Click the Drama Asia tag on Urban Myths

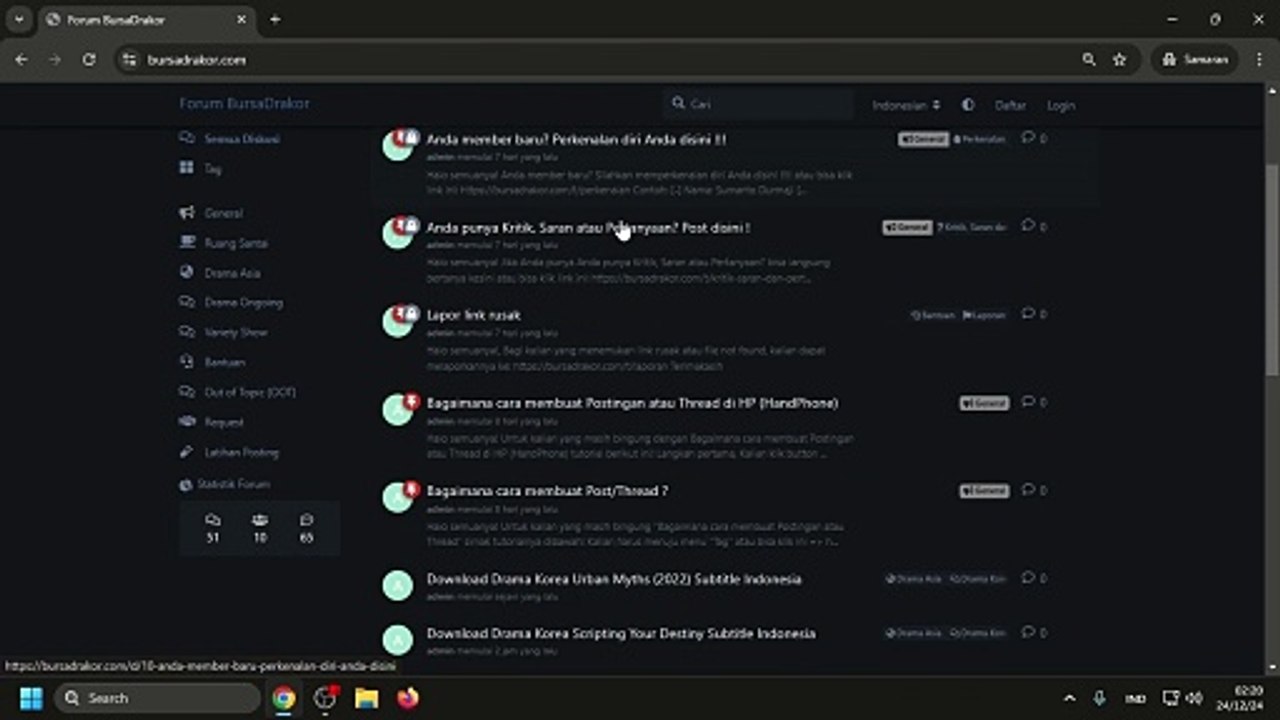[914, 579]
